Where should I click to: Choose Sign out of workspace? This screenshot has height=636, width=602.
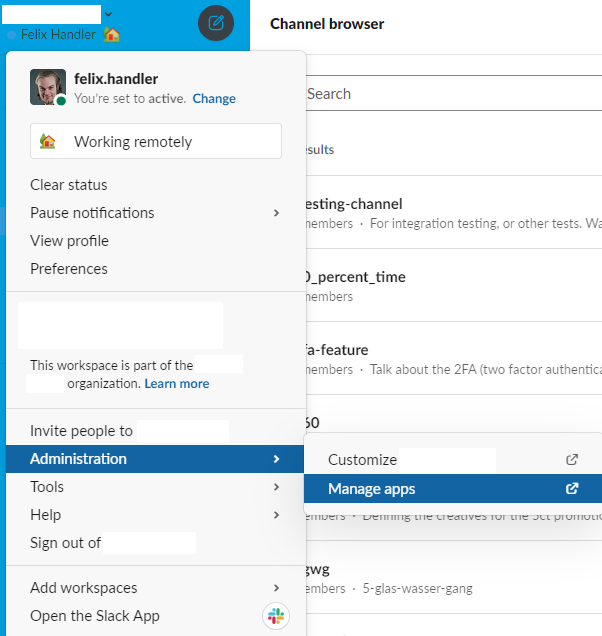[x=155, y=543]
